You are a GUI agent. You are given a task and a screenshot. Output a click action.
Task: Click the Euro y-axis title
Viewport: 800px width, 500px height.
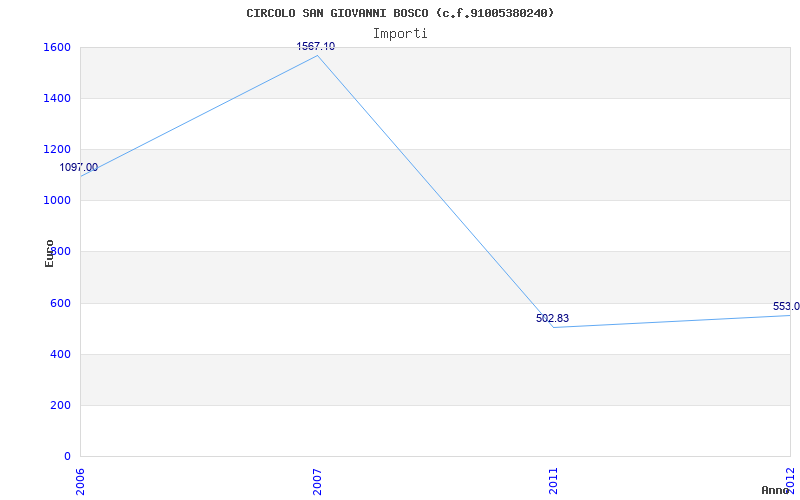coord(49,254)
